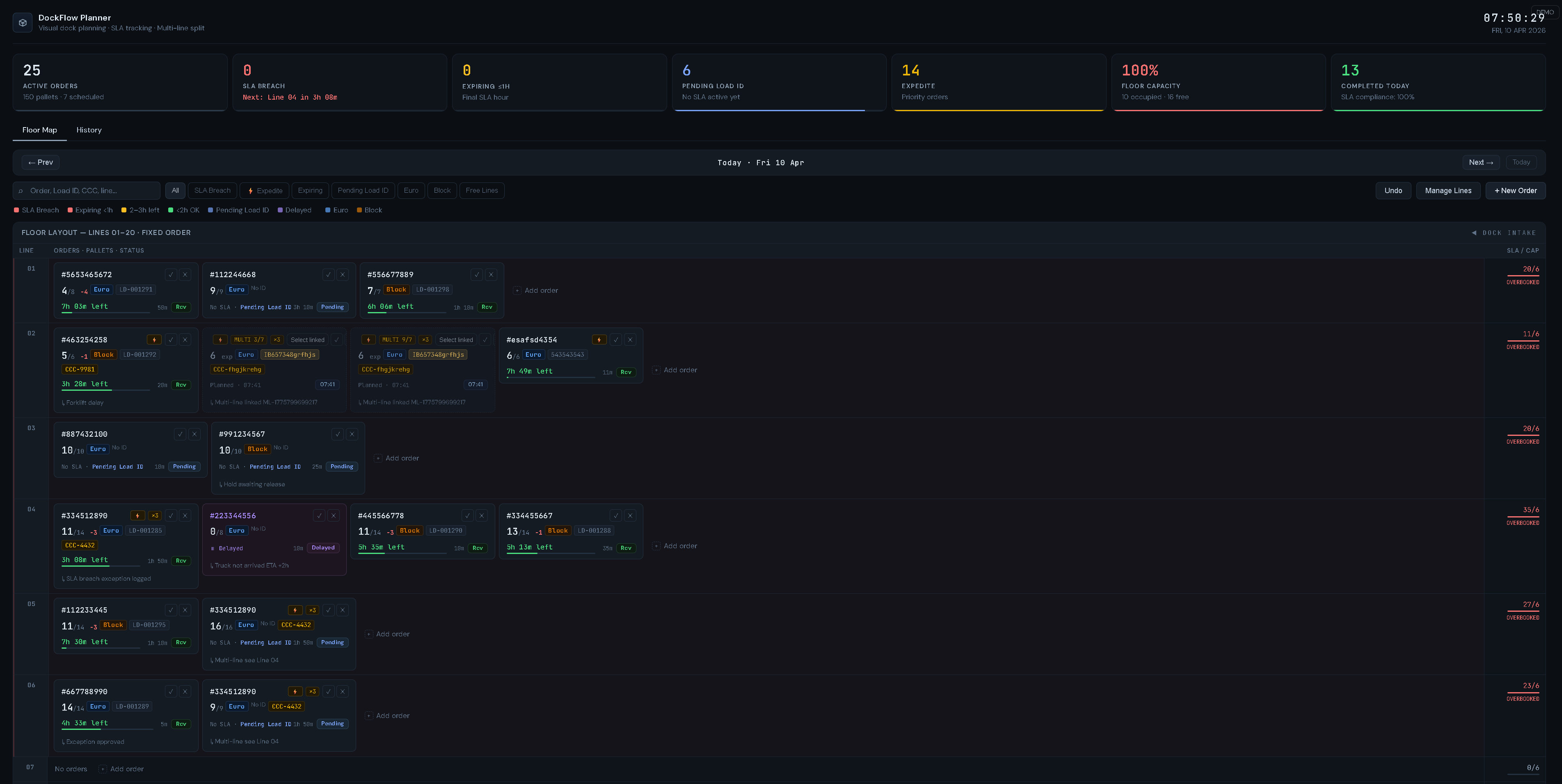
Task: Click the ×3 split badge on order #334512890
Action: (x=154, y=515)
